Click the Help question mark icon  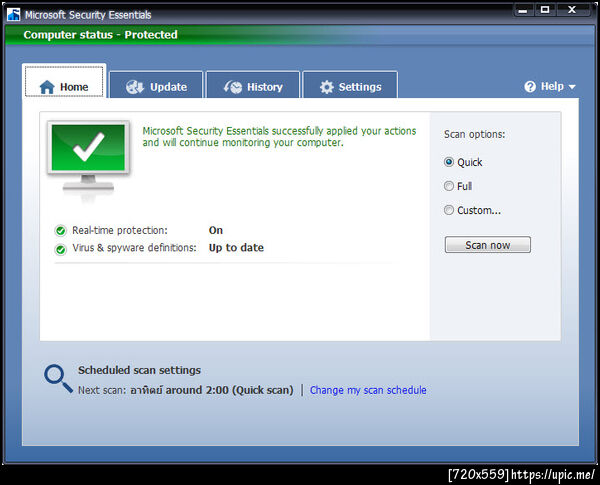point(530,87)
